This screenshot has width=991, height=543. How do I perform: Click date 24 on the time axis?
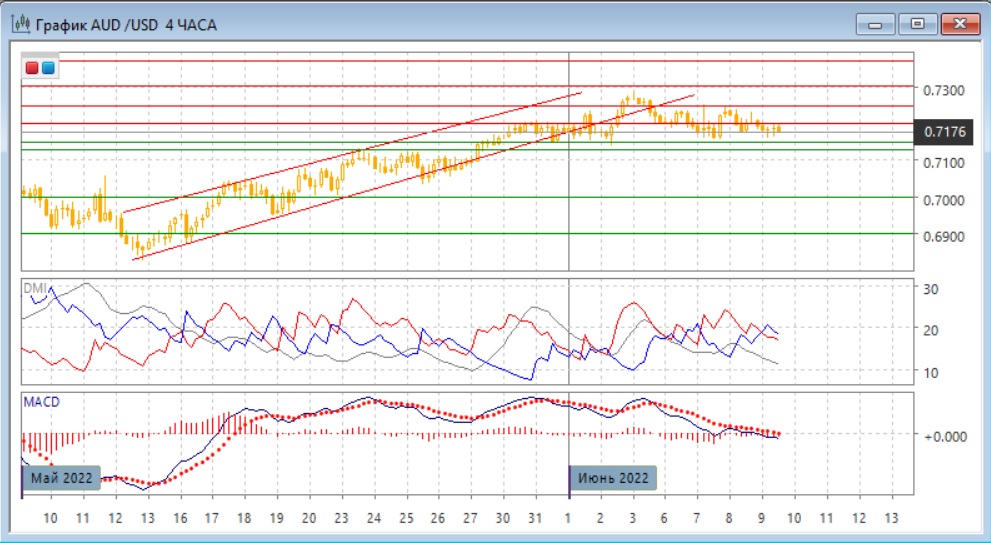[374, 519]
